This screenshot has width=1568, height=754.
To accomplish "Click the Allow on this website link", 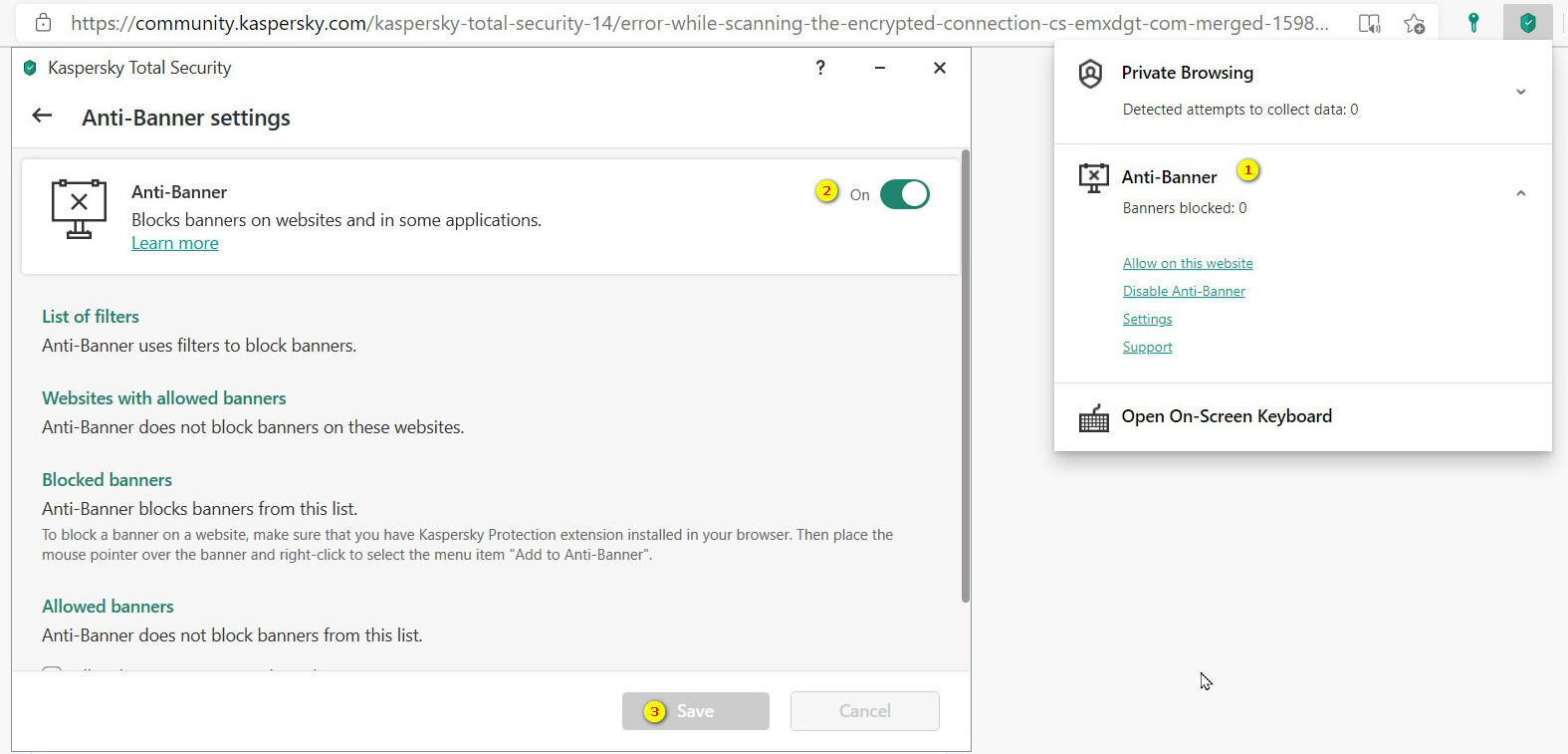I will [1188, 263].
